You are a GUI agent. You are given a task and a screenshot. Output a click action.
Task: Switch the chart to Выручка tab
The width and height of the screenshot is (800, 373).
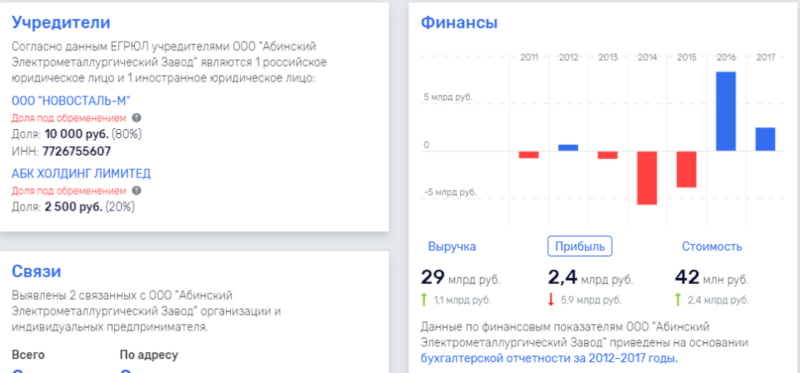[x=452, y=247]
